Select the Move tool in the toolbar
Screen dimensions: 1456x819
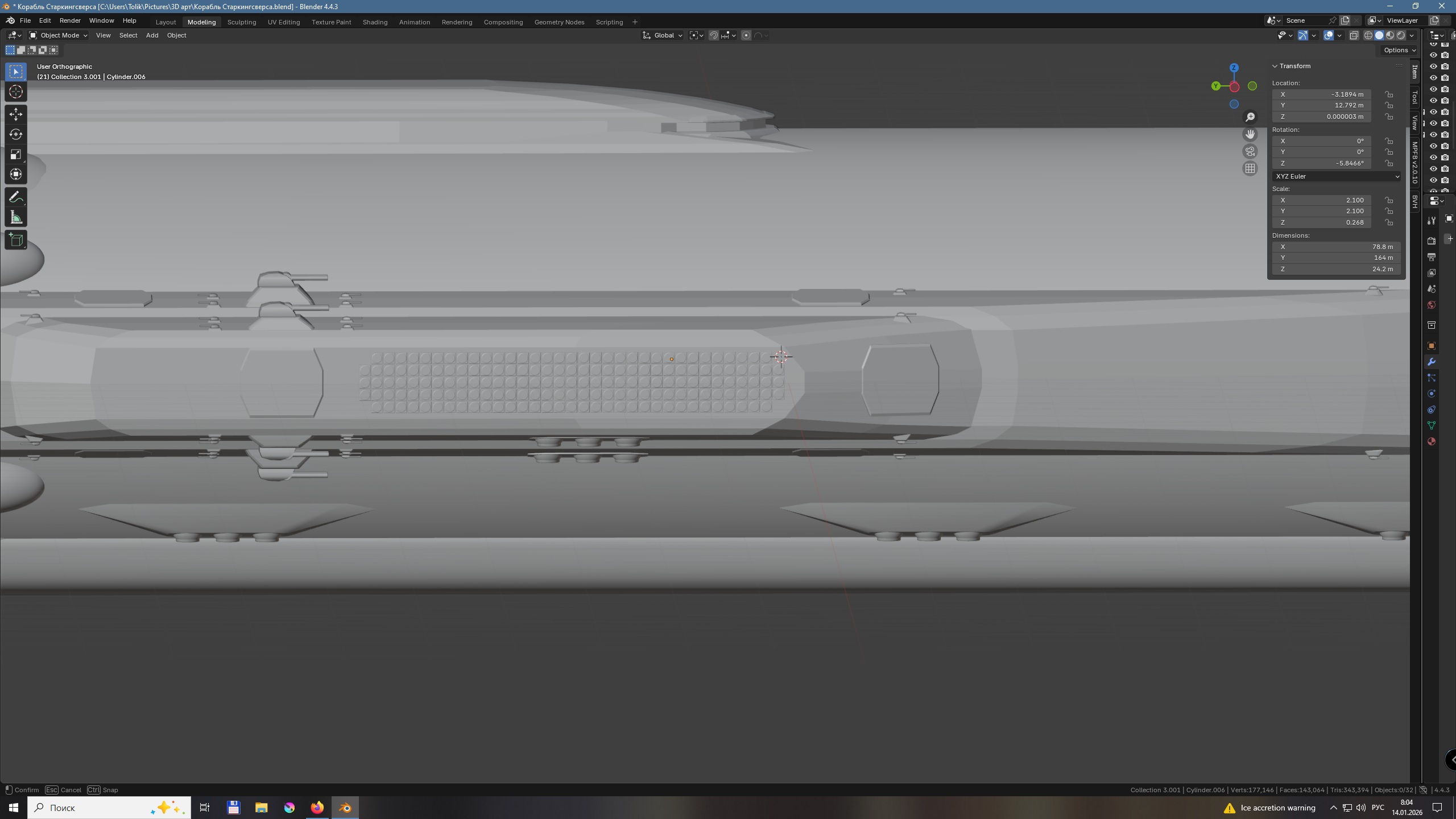(x=16, y=114)
